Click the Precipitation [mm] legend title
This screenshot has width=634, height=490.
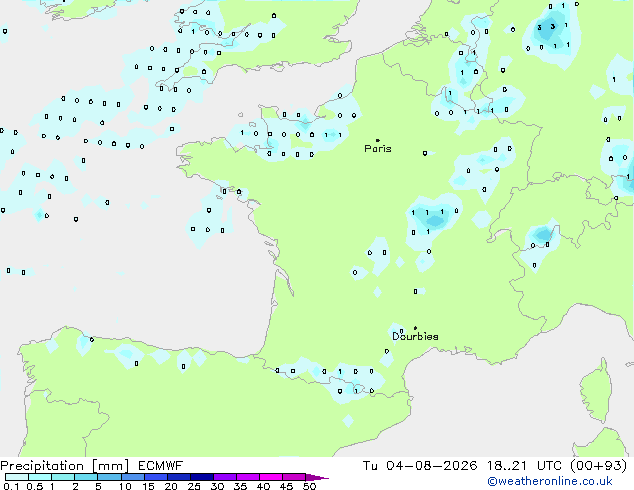click(65, 466)
